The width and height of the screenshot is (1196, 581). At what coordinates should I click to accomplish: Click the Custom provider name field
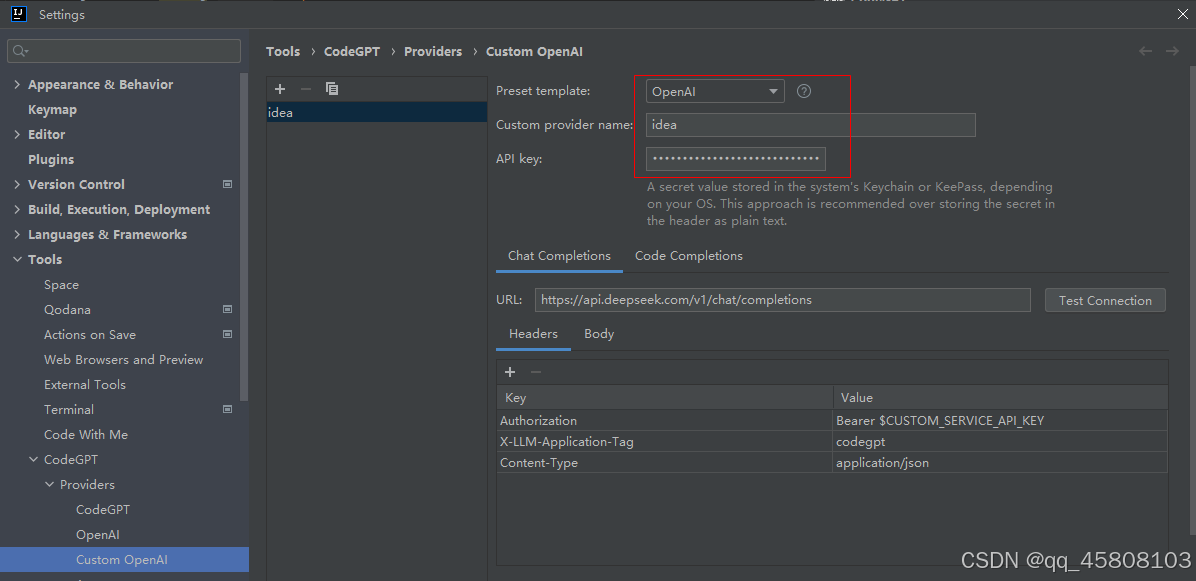point(811,125)
